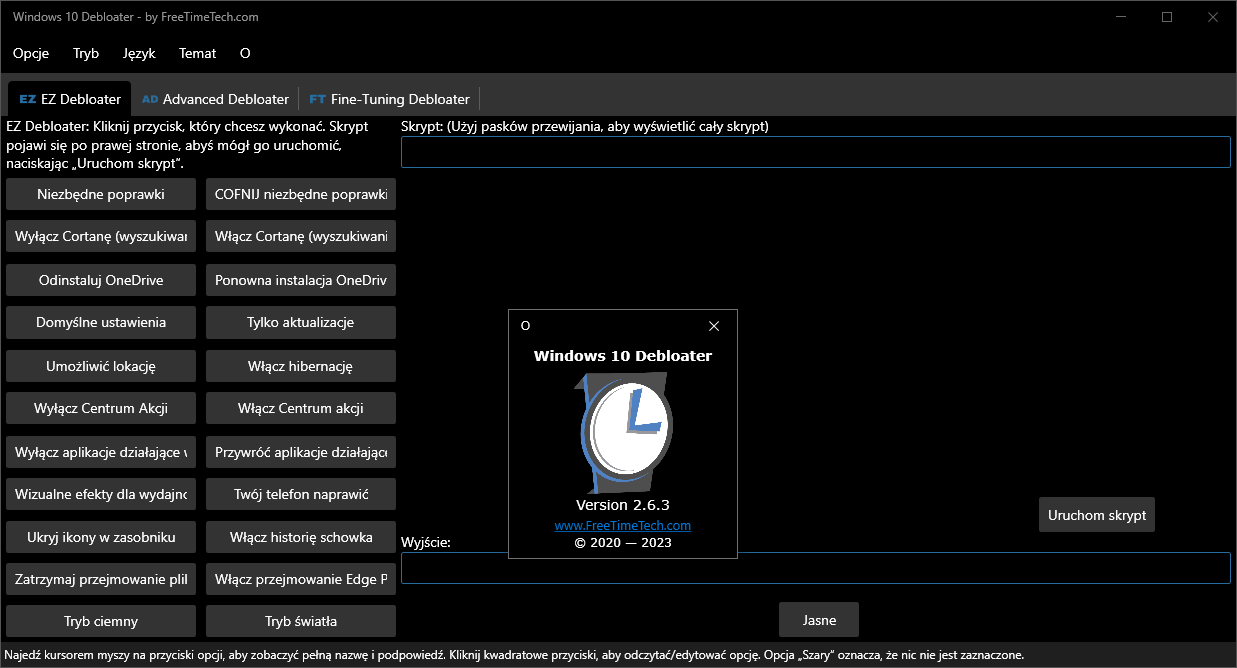Viewport: 1237px width, 668px height.
Task: Open the O menu
Action: pos(245,53)
